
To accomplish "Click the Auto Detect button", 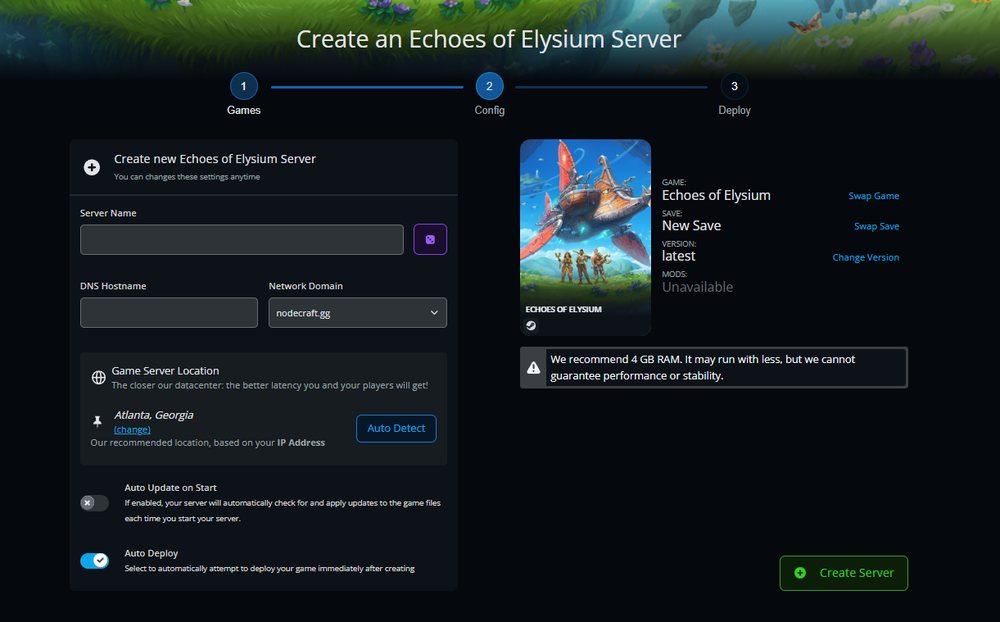I will click(396, 428).
